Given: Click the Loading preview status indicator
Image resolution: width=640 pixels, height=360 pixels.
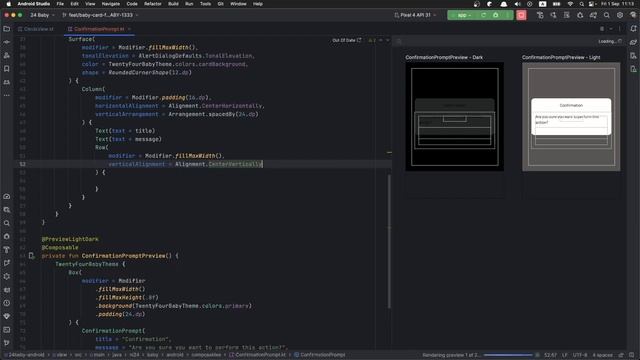Looking at the screenshot, I should point(610,41).
